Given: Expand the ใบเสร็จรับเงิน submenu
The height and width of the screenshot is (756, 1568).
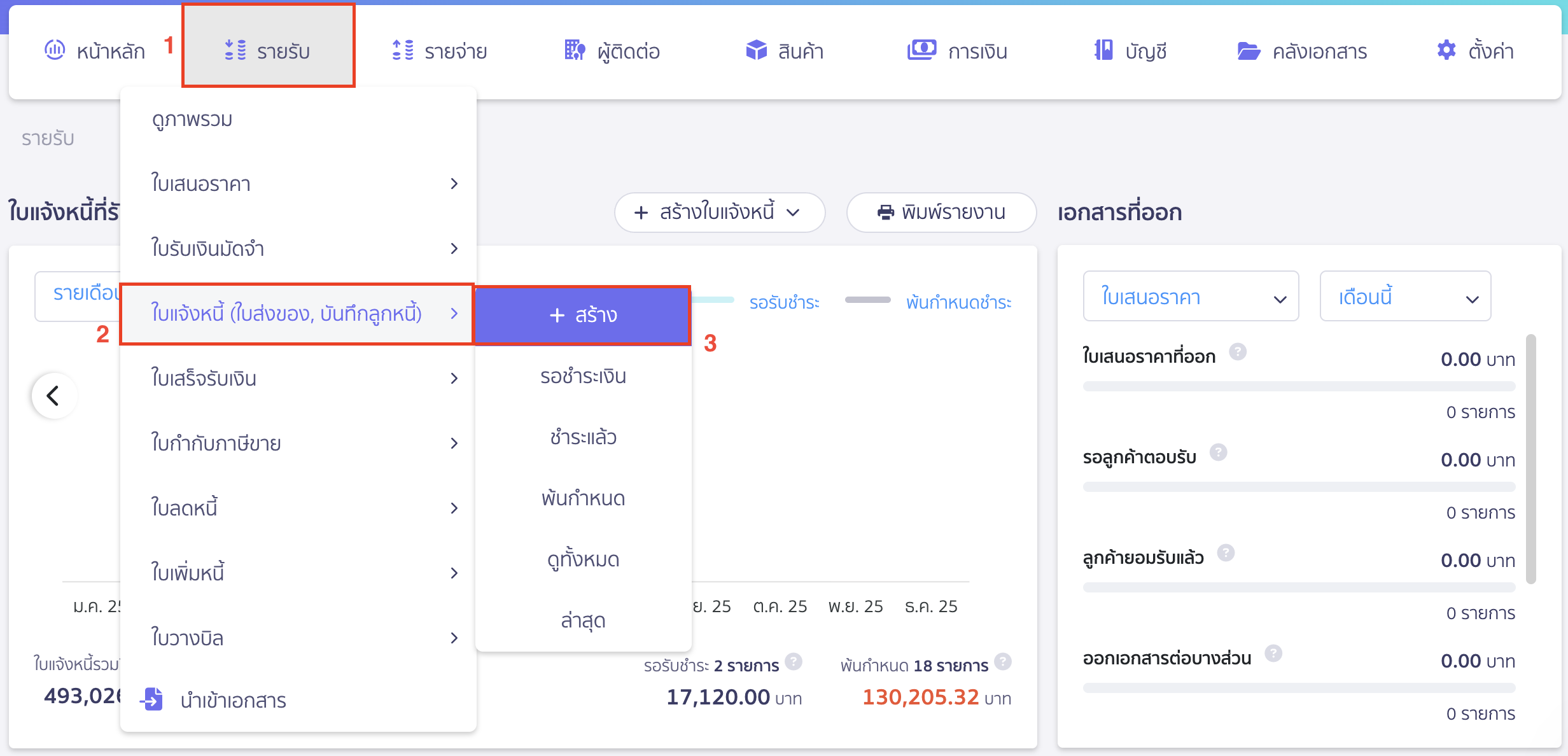Looking at the screenshot, I should click(x=454, y=379).
